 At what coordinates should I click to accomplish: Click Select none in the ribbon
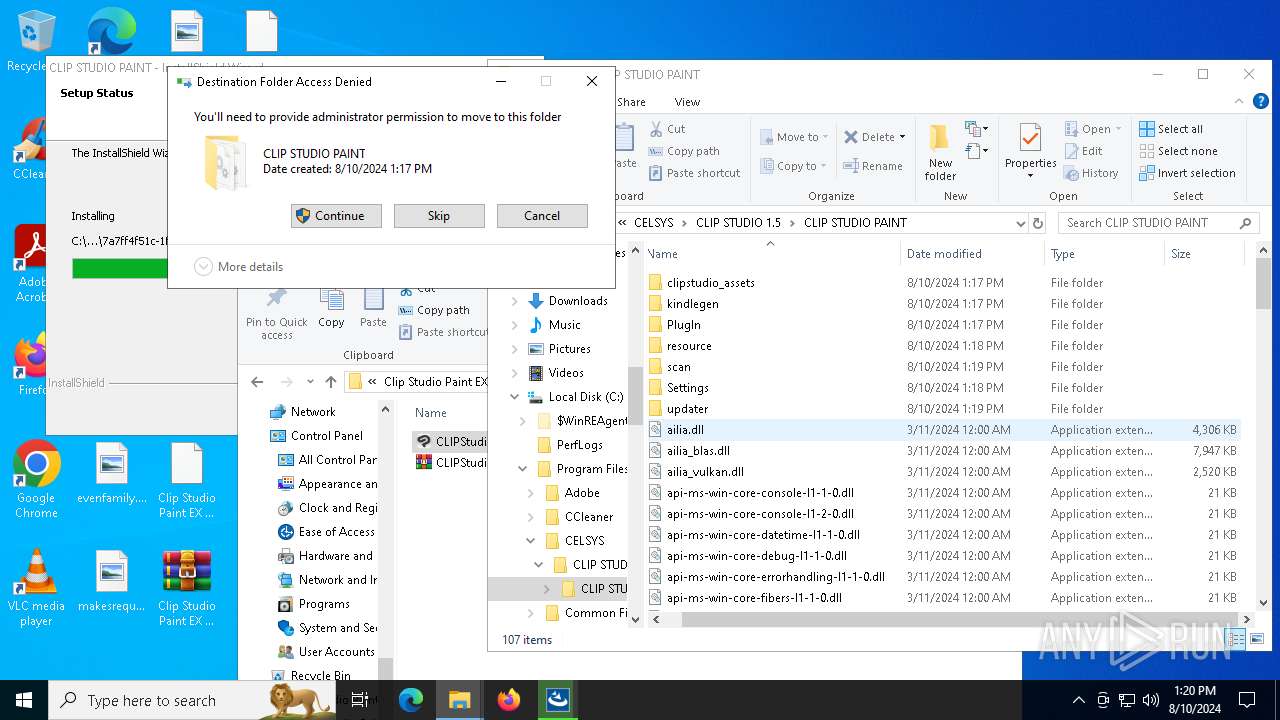(1179, 151)
